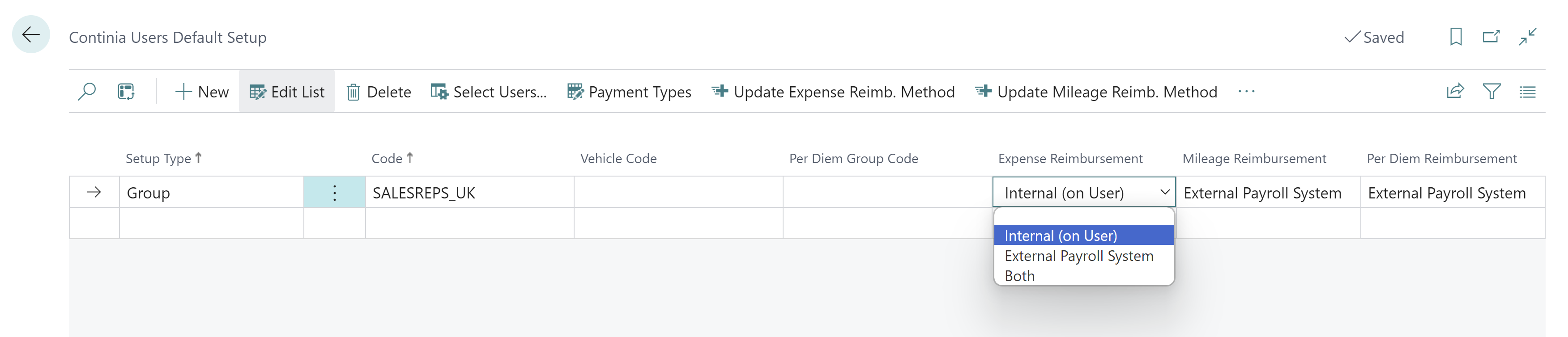Choose Both option
The width and height of the screenshot is (1568, 337).
pos(1083,276)
